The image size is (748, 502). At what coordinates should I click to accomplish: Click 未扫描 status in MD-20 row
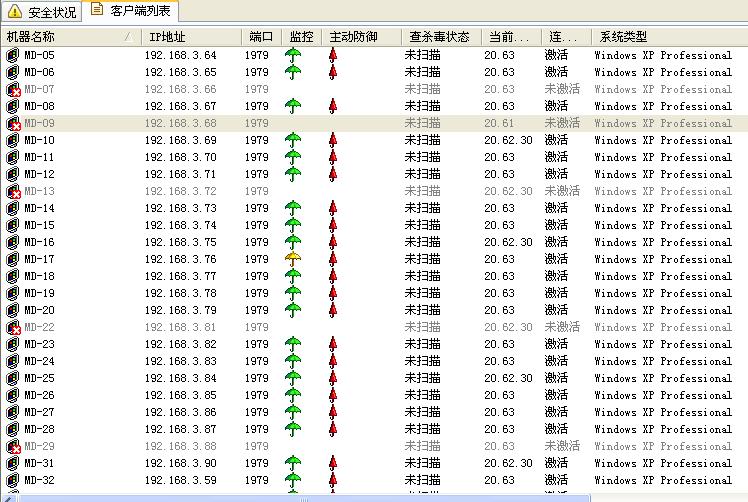423,310
